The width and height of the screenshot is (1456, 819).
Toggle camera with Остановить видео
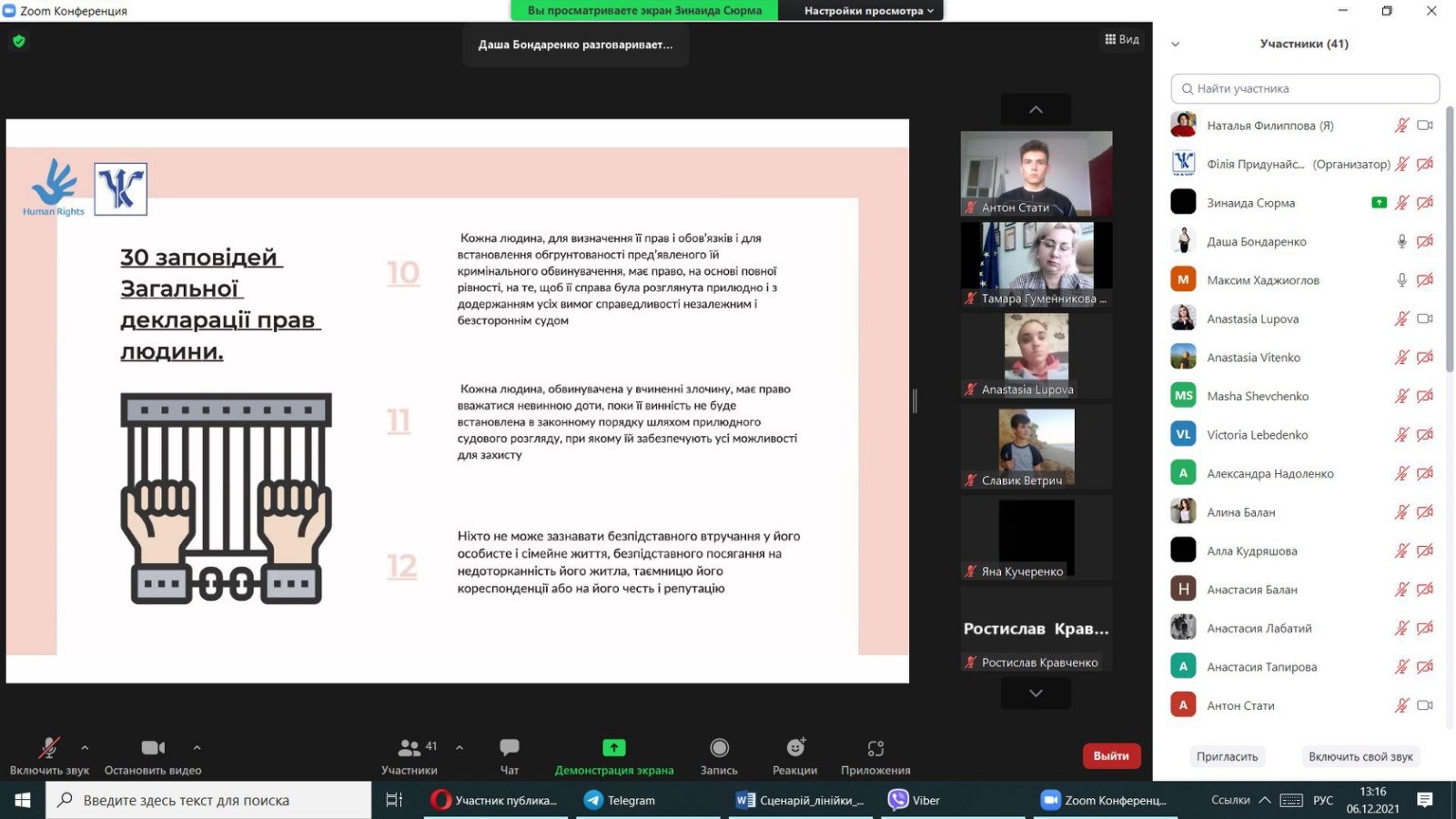[153, 748]
